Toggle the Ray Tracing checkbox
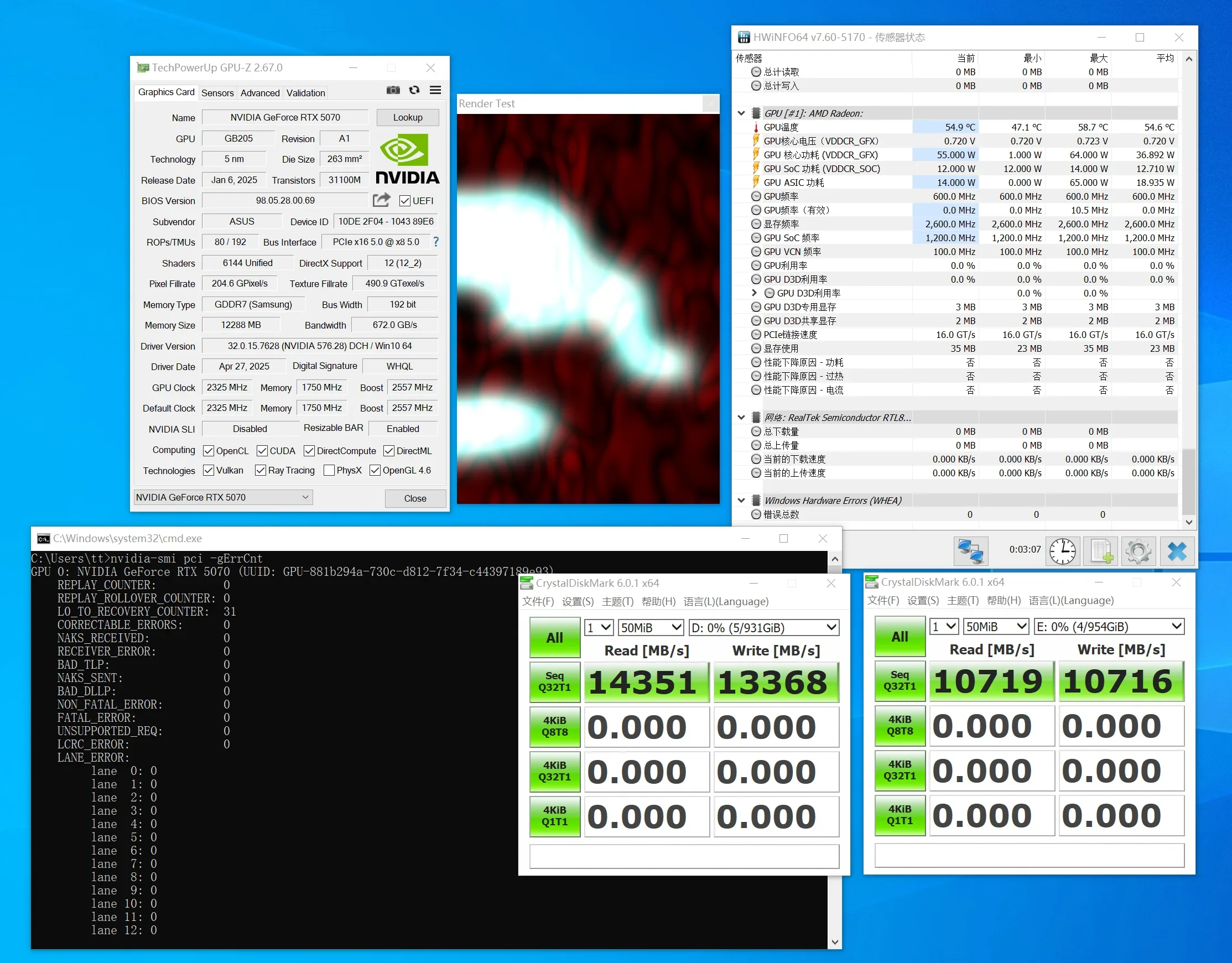Viewport: 1232px width, 963px height. point(260,470)
